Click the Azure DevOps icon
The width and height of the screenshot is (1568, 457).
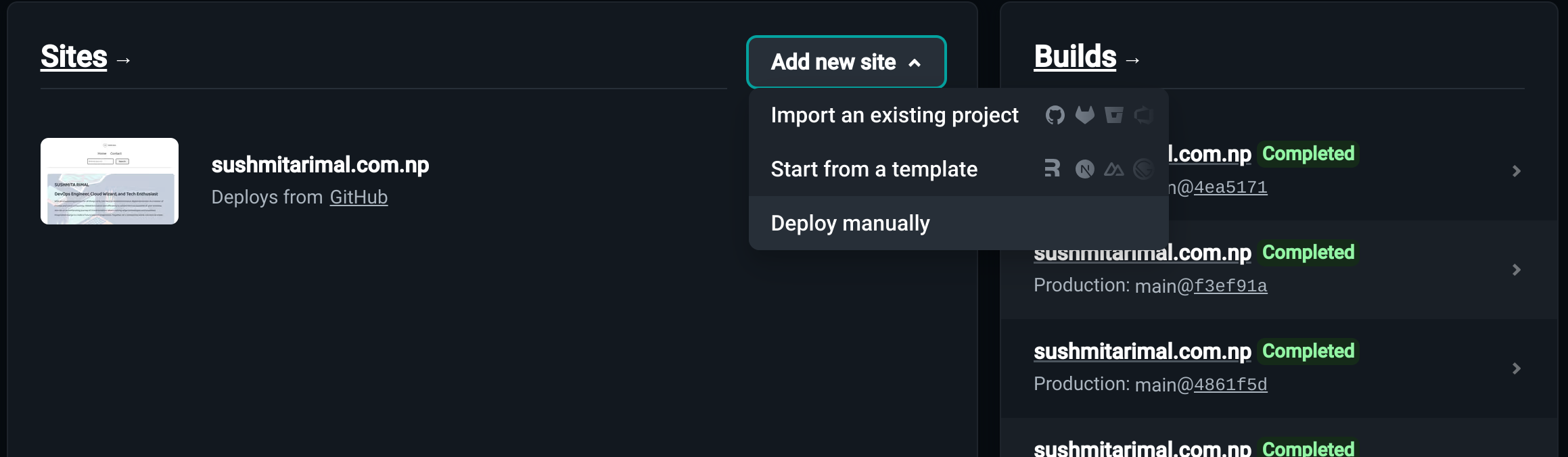pyautogui.click(x=1143, y=115)
